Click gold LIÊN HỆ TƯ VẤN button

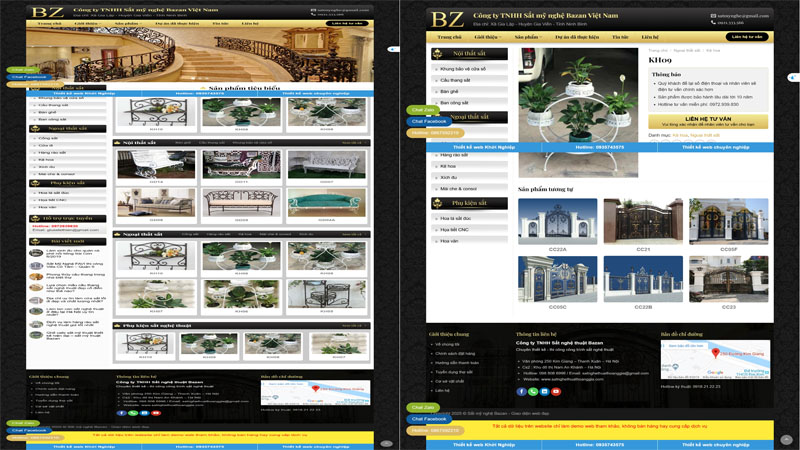pyautogui.click(x=708, y=121)
